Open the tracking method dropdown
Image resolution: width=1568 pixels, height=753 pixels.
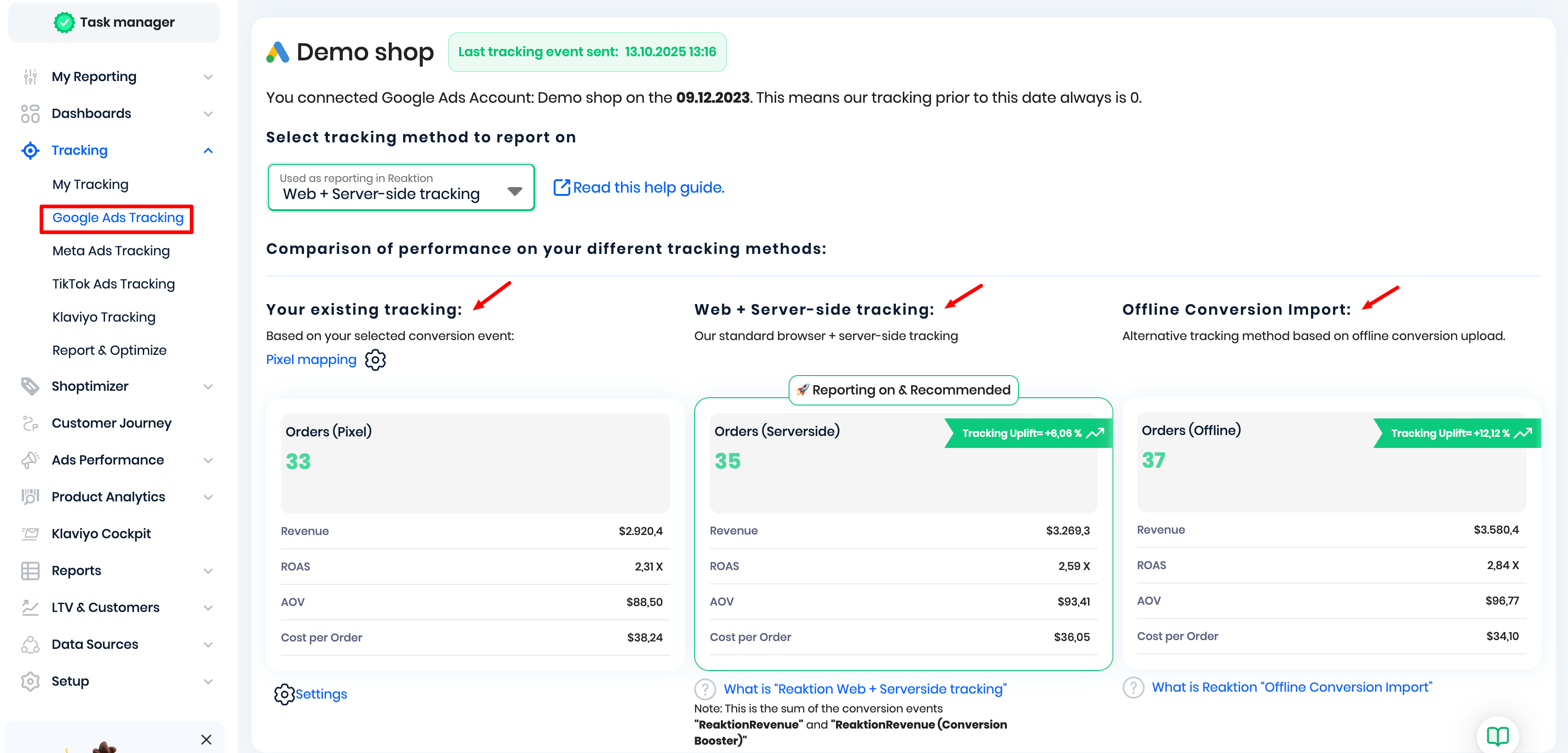pos(401,188)
